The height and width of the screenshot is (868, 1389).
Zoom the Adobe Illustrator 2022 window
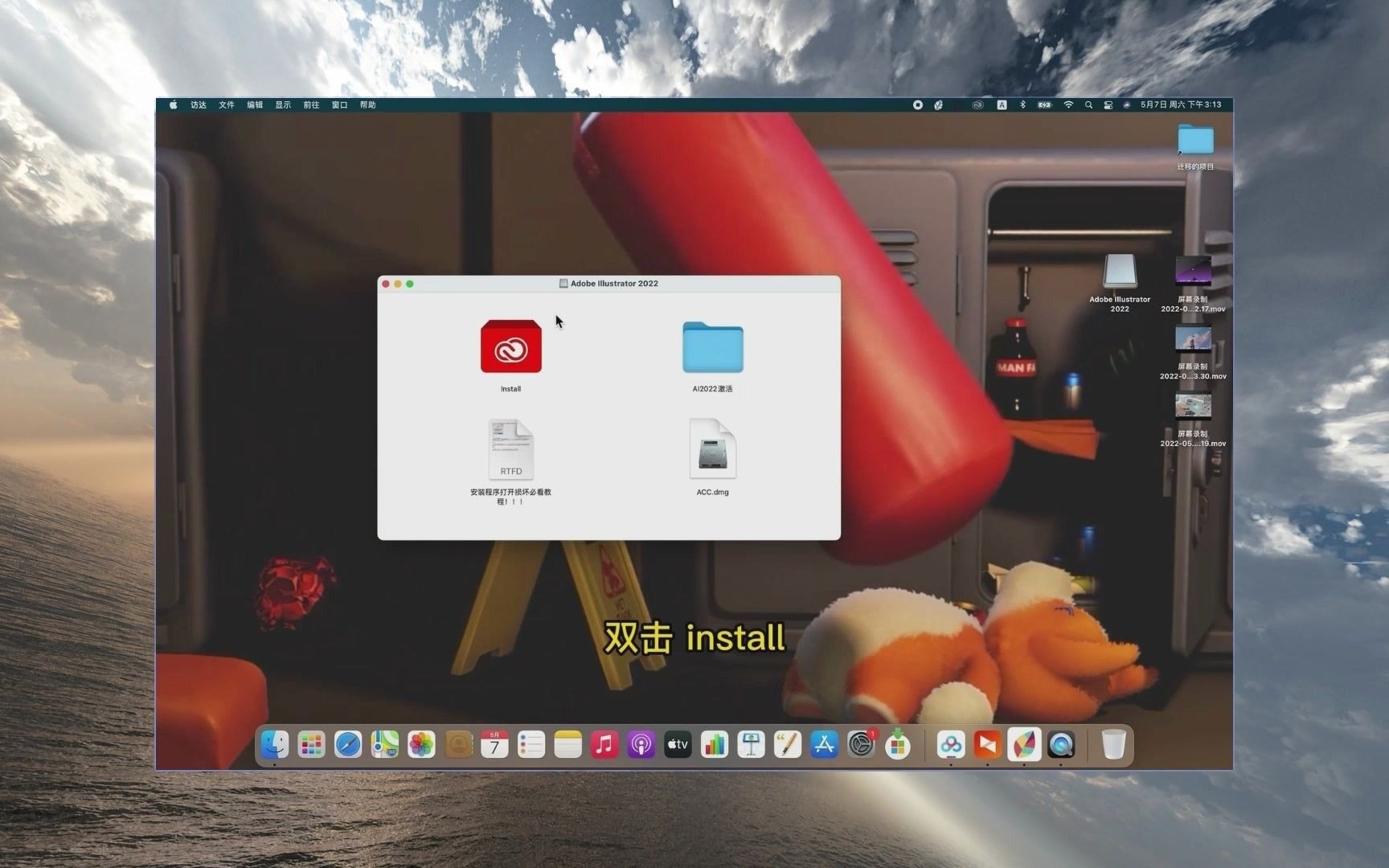tap(410, 284)
